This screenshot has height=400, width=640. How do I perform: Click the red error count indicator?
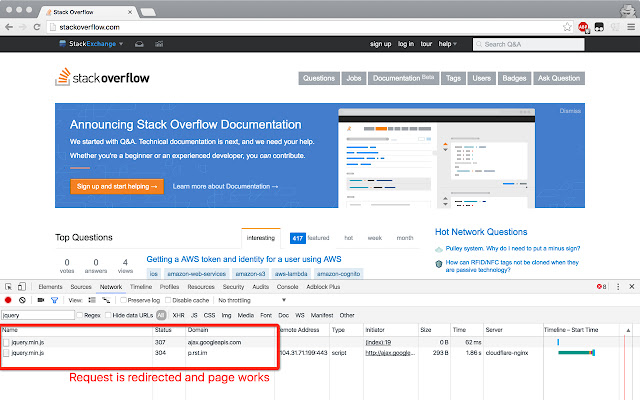602,287
